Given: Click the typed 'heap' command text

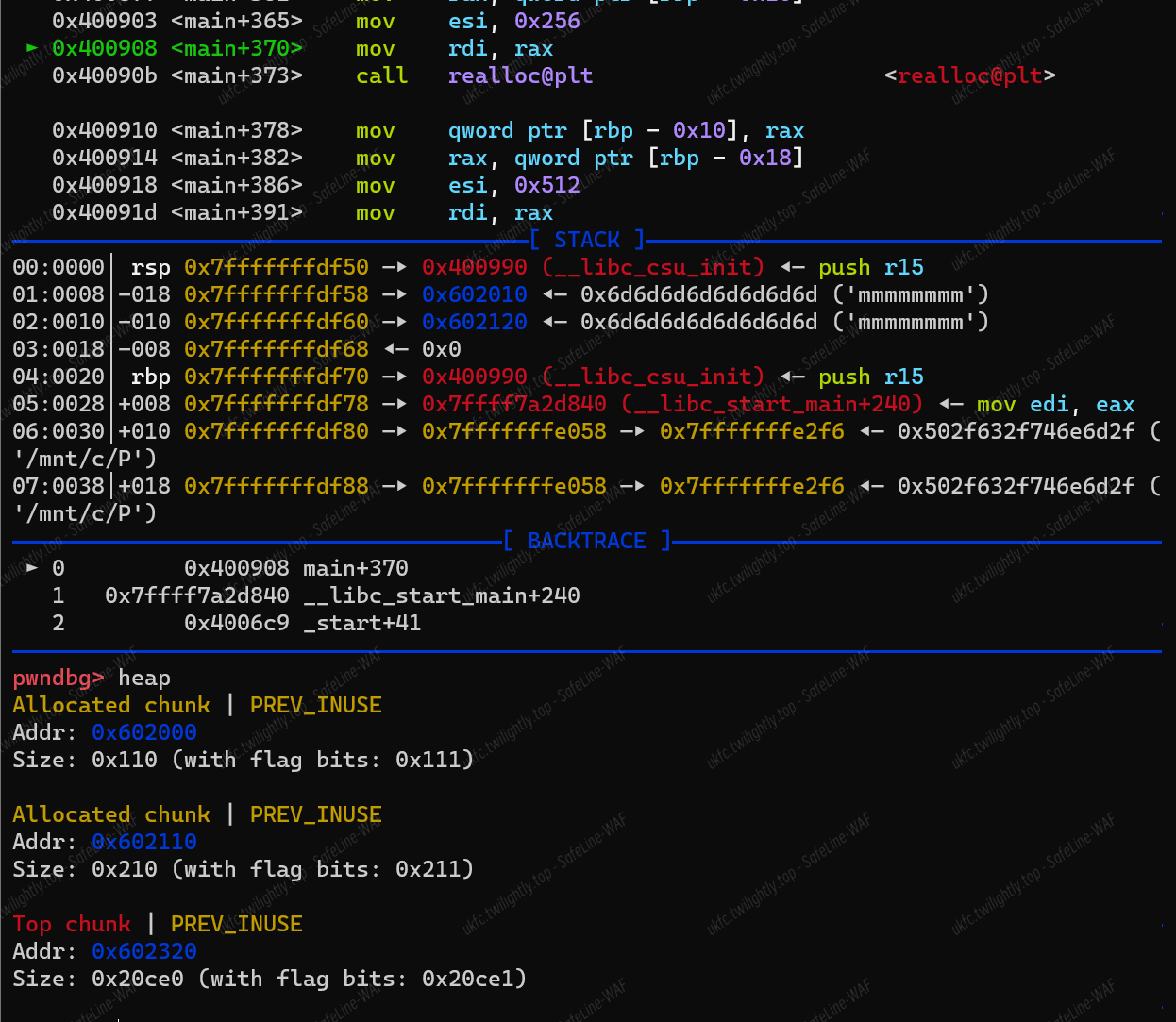Looking at the screenshot, I should pyautogui.click(x=144, y=678).
